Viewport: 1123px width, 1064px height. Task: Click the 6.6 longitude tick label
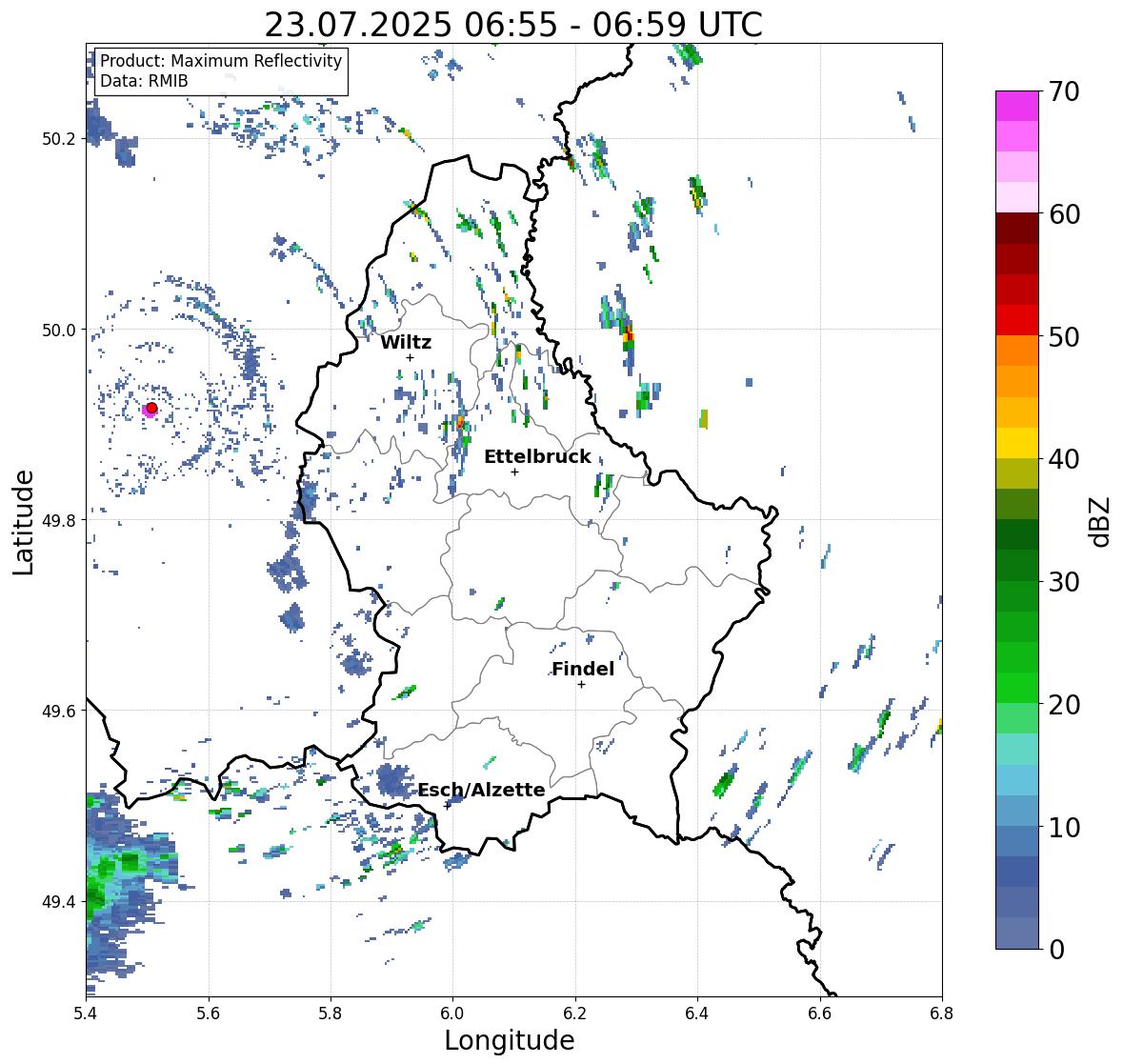[x=820, y=1013]
